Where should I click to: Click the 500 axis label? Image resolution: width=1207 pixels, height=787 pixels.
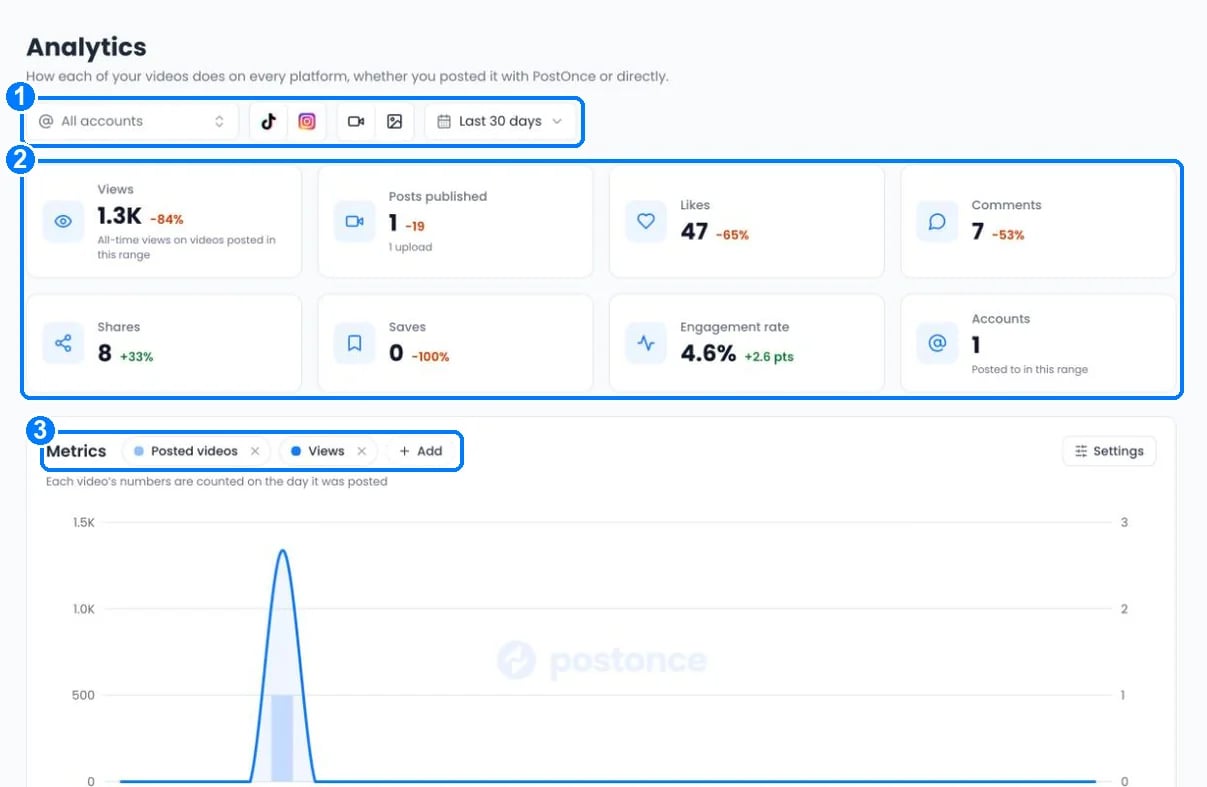click(83, 695)
